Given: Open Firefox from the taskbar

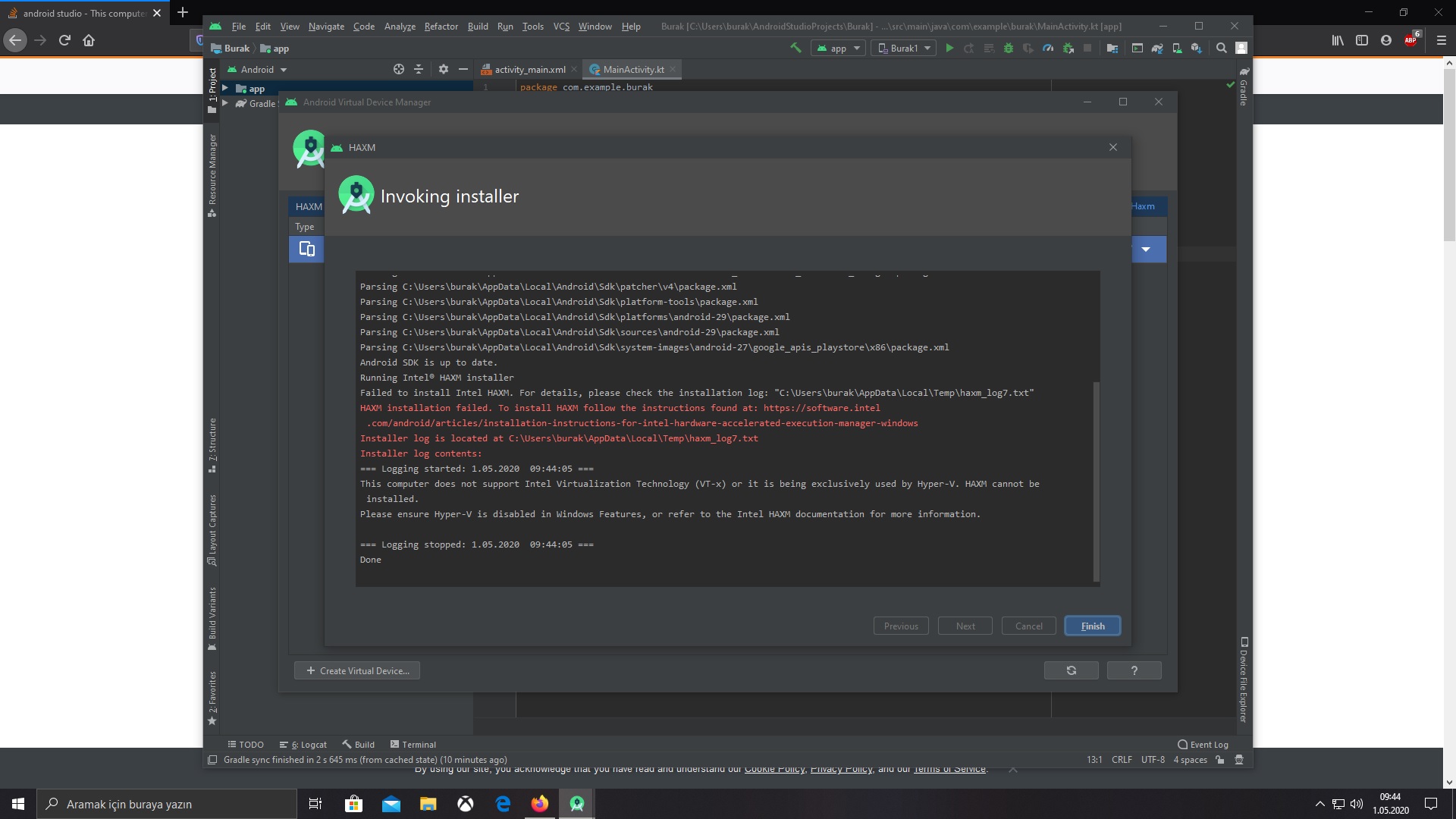Looking at the screenshot, I should 539,804.
